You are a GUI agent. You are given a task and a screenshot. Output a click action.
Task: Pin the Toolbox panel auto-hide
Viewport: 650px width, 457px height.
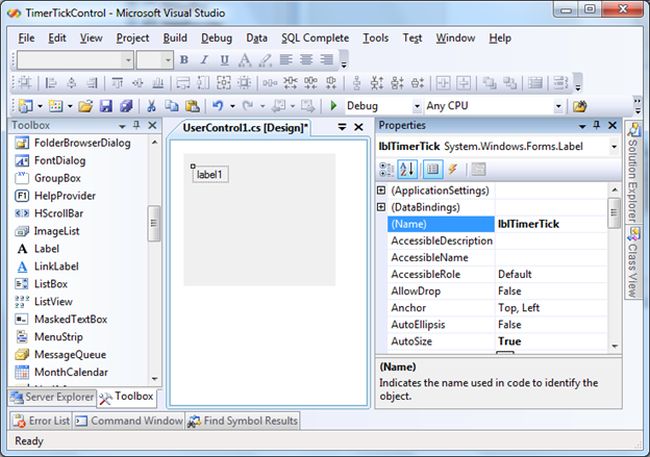136,125
